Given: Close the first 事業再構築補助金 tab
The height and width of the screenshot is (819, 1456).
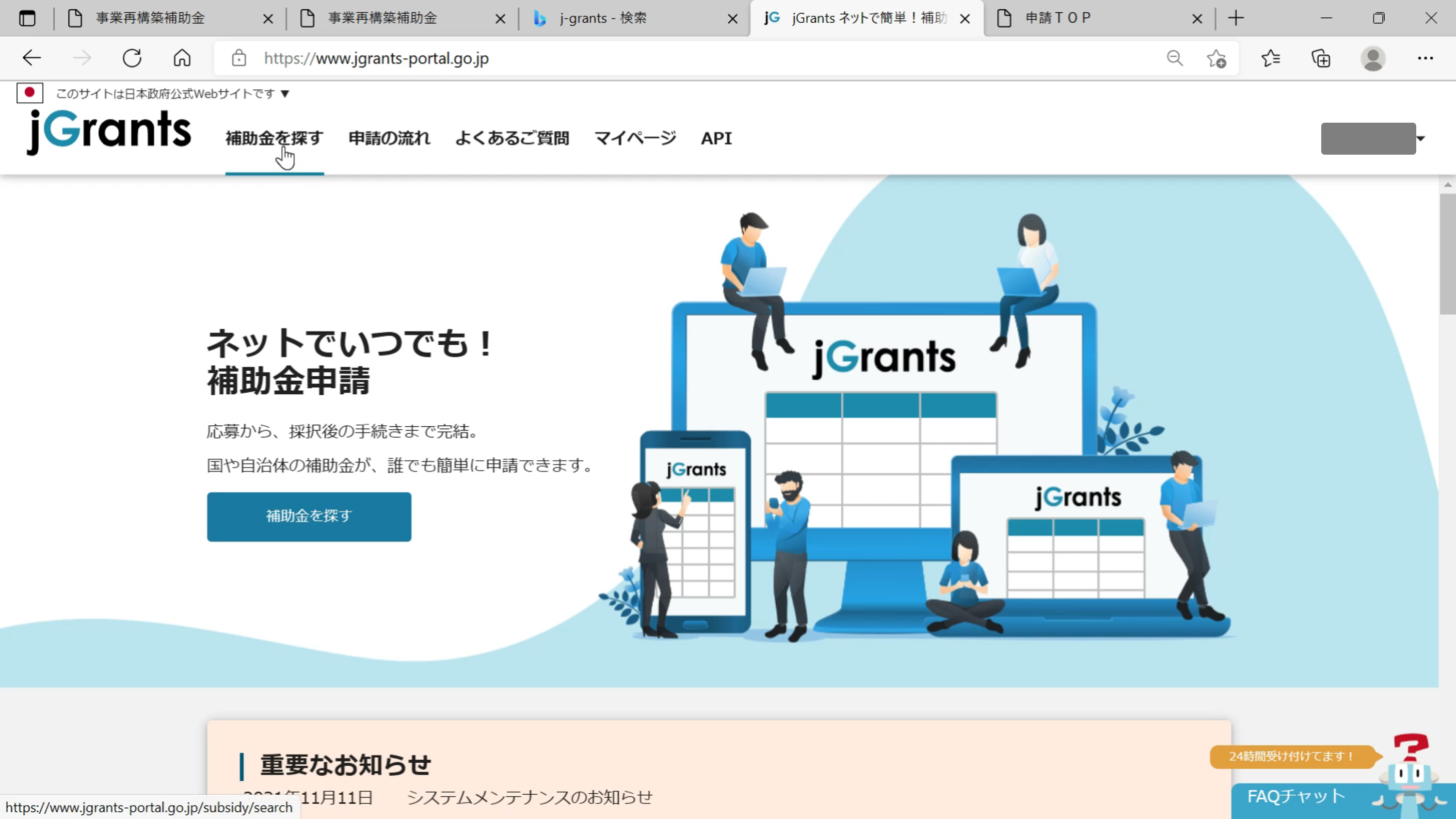Looking at the screenshot, I should (x=268, y=18).
